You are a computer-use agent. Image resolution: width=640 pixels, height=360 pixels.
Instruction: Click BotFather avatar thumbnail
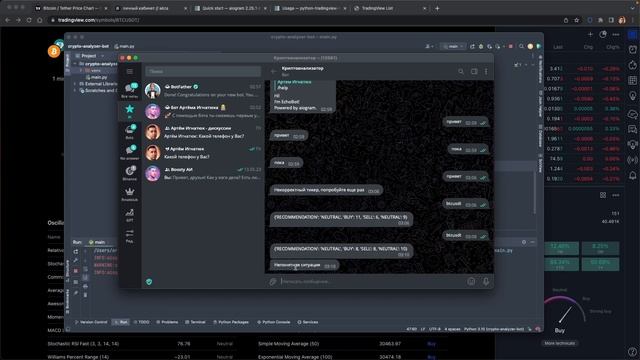tap(153, 90)
